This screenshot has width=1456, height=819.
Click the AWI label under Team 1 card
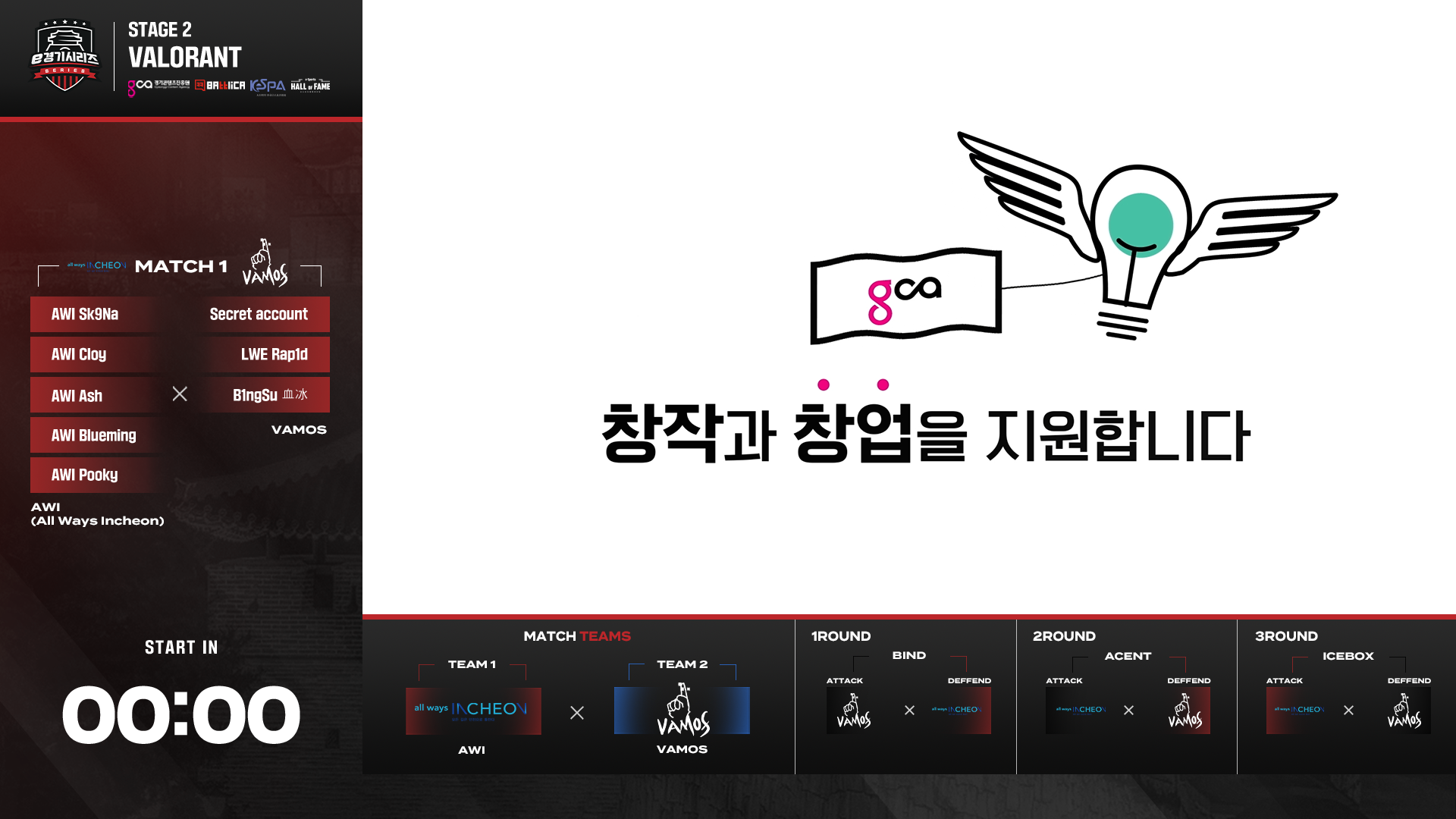point(472,750)
